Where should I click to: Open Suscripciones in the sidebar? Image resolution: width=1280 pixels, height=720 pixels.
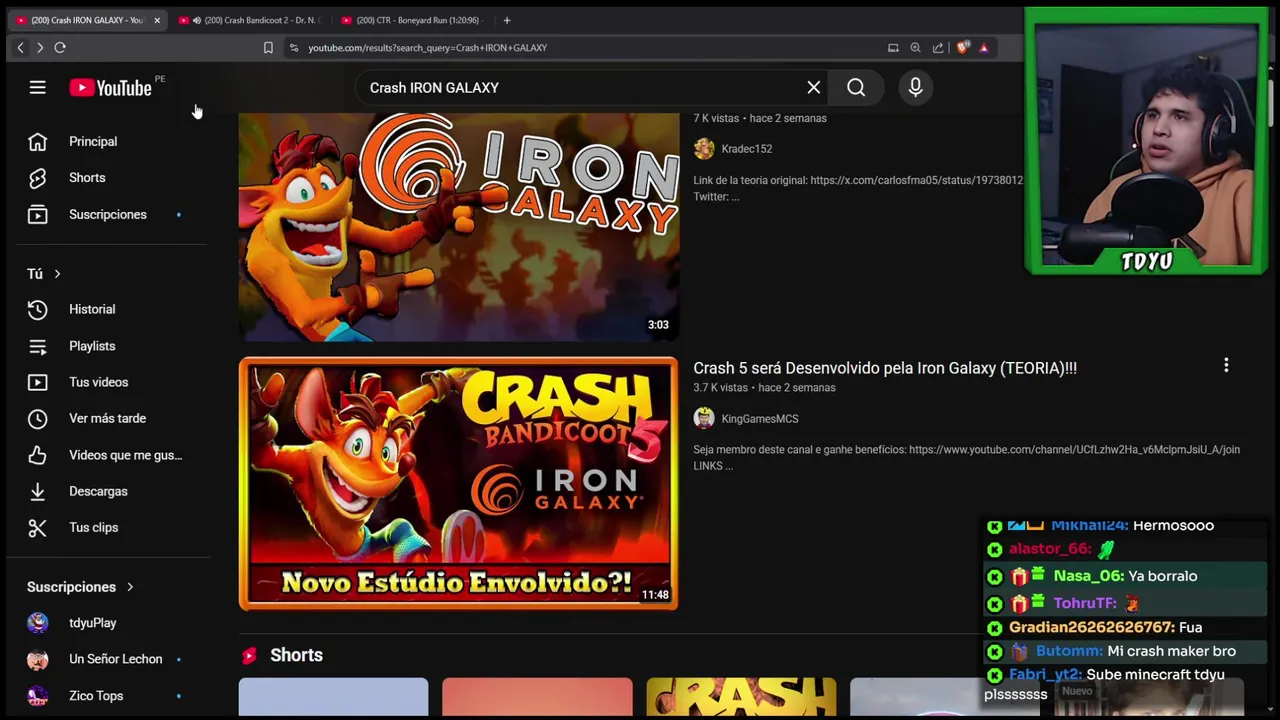(x=107, y=214)
